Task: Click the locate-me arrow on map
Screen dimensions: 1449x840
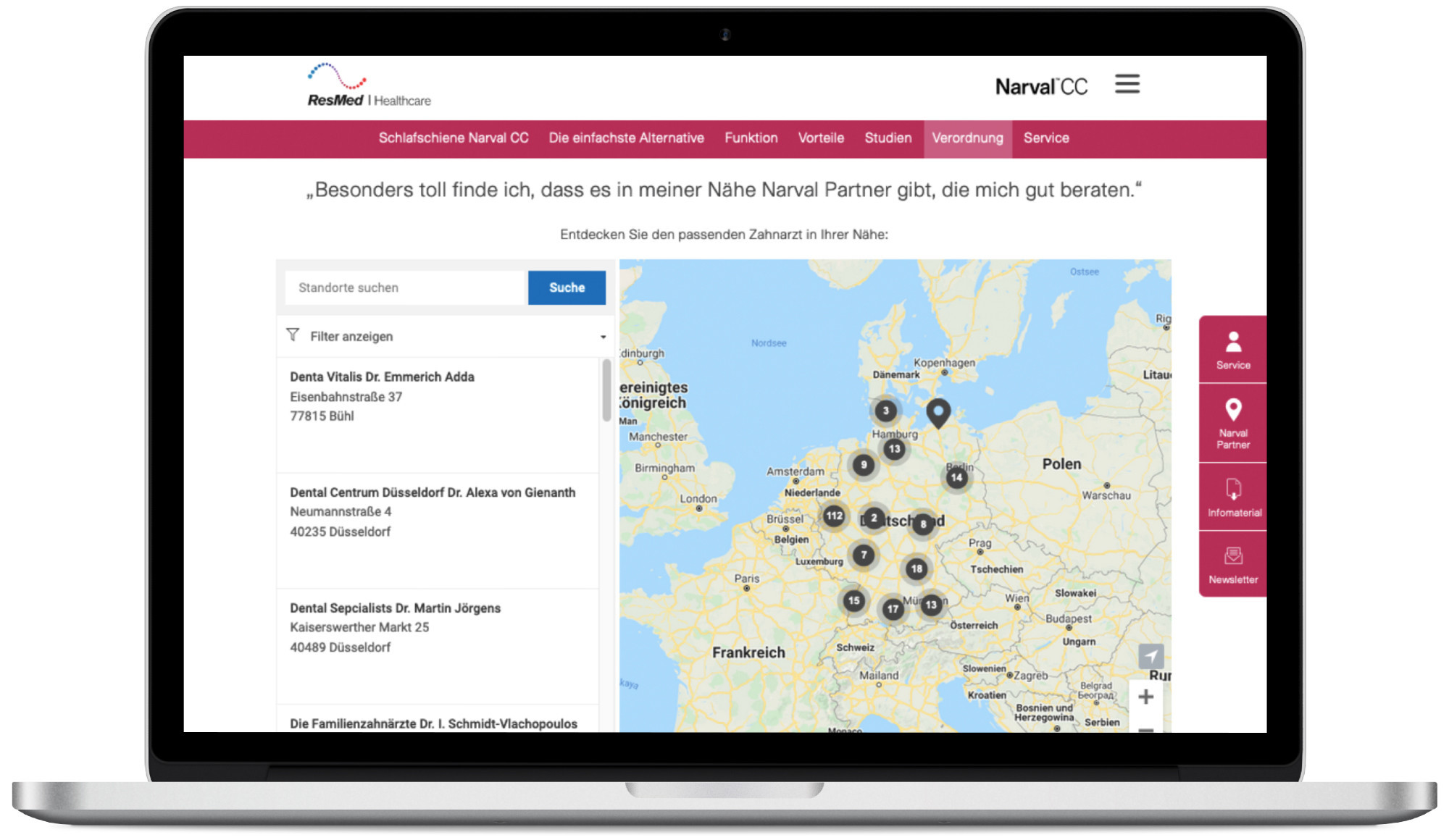Action: pyautogui.click(x=1151, y=657)
